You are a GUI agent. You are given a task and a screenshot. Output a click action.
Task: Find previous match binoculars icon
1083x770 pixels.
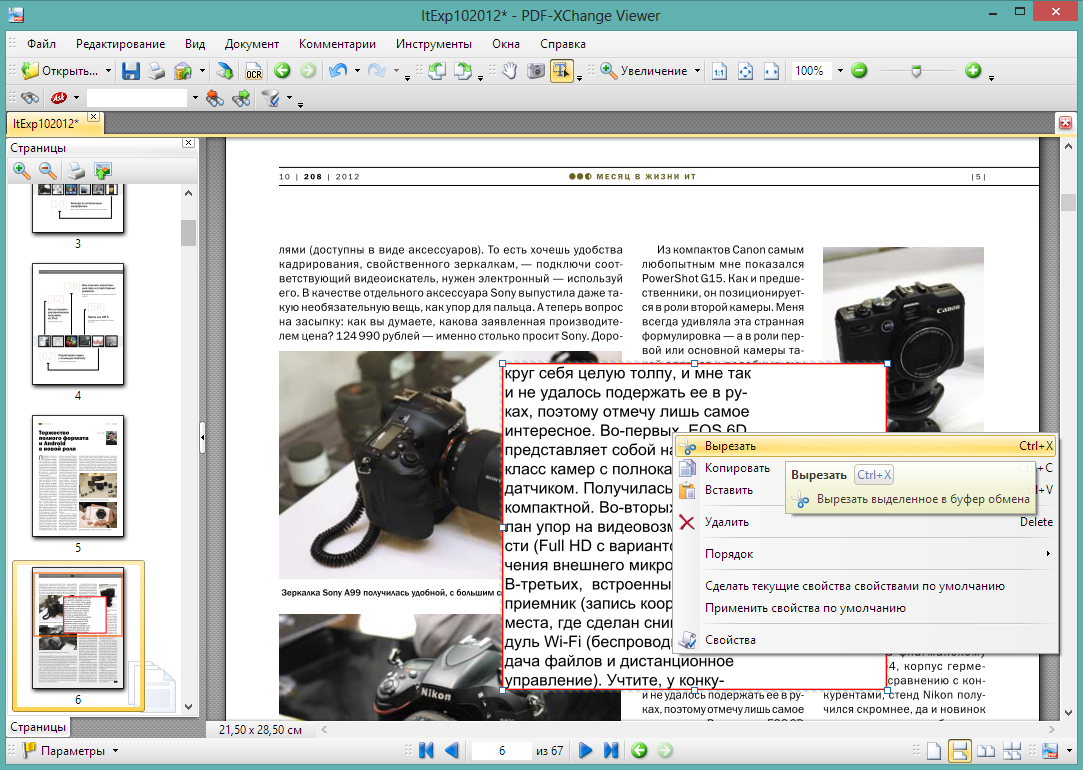pos(215,98)
